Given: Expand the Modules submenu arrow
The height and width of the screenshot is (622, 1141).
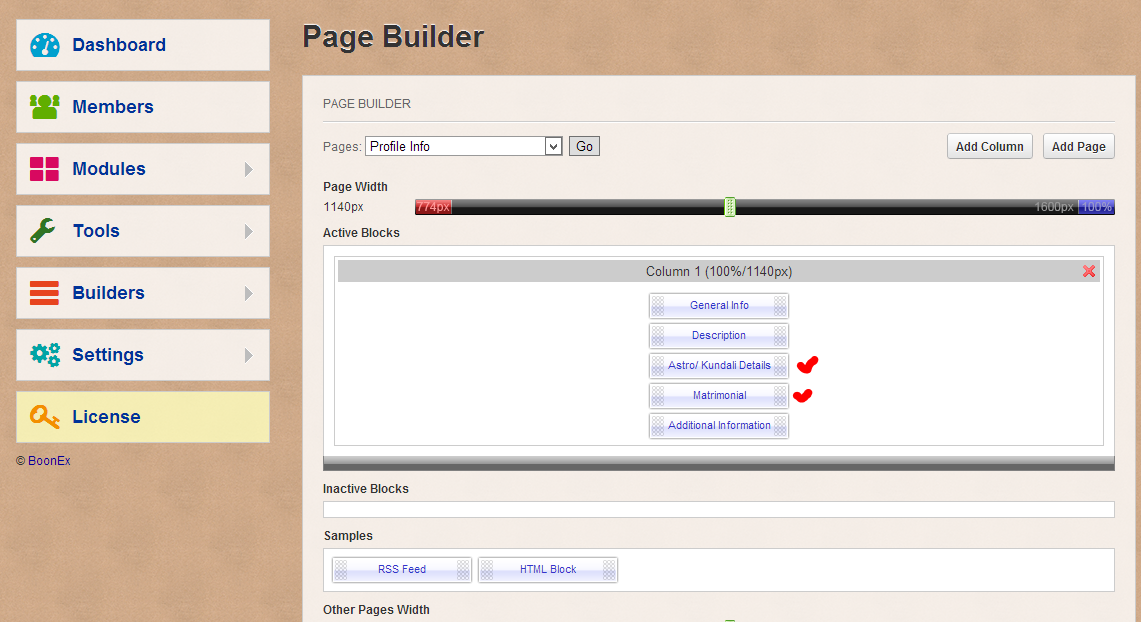Looking at the screenshot, I should click(248, 169).
